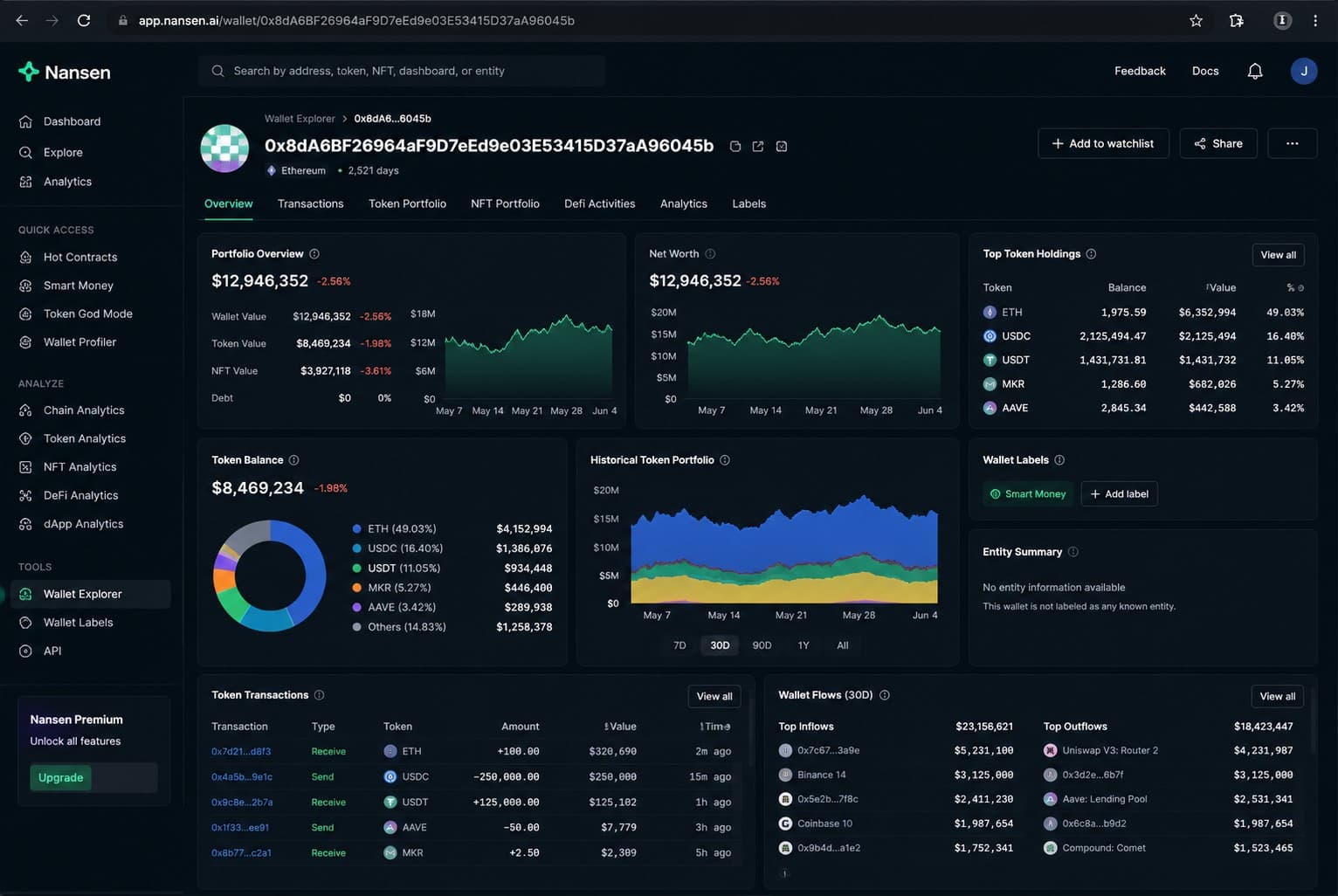This screenshot has width=1338, height=896.
Task: Click the Top Token Holdings info icon
Action: point(1091,254)
